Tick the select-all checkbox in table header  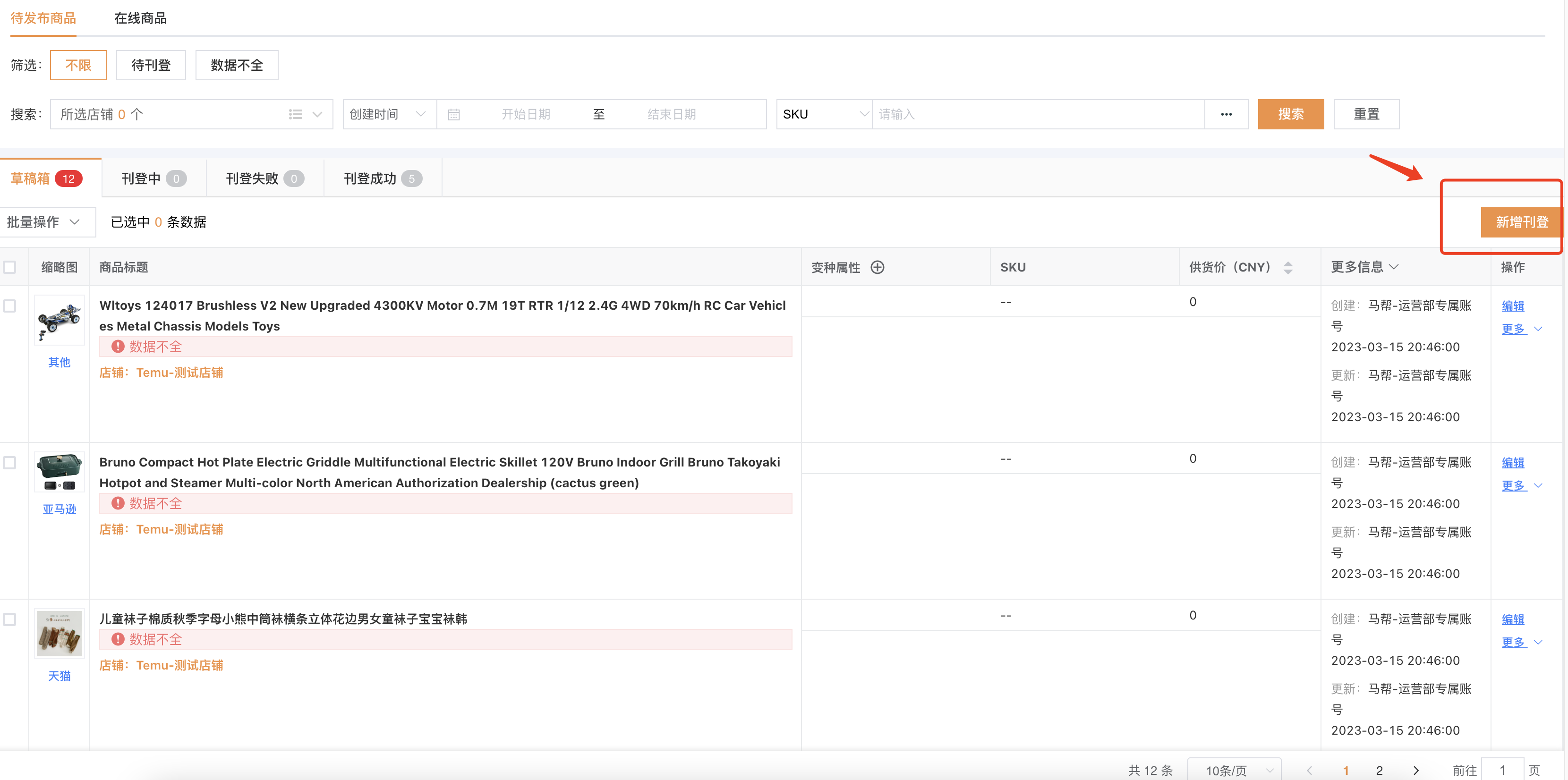10,267
